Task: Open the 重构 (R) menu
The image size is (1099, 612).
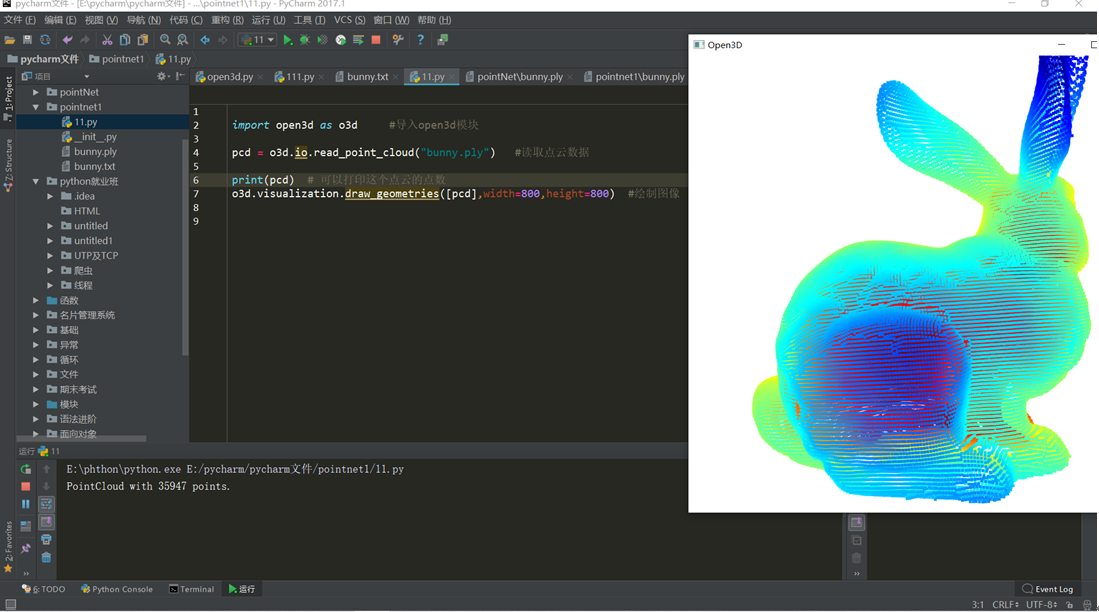Action: coord(227,20)
